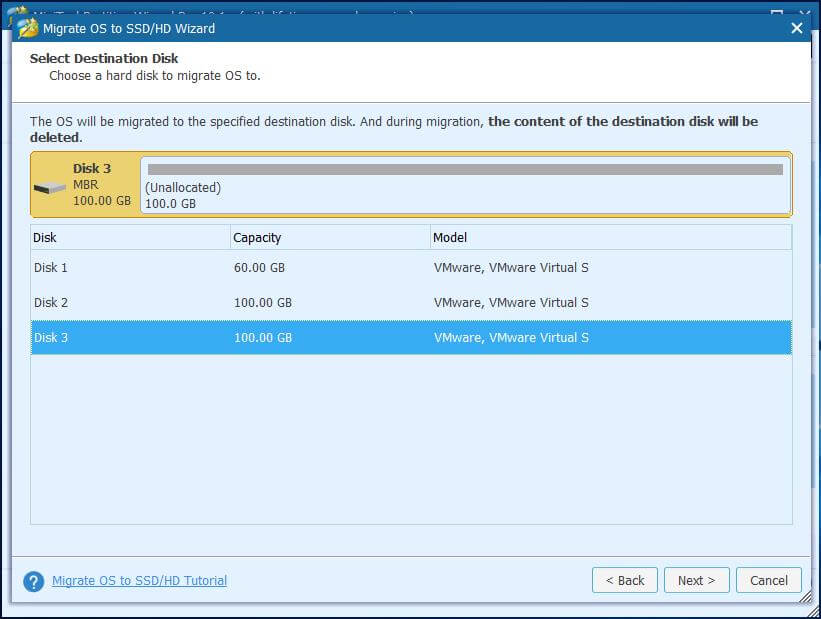
Task: Click the Next button
Action: pyautogui.click(x=696, y=579)
